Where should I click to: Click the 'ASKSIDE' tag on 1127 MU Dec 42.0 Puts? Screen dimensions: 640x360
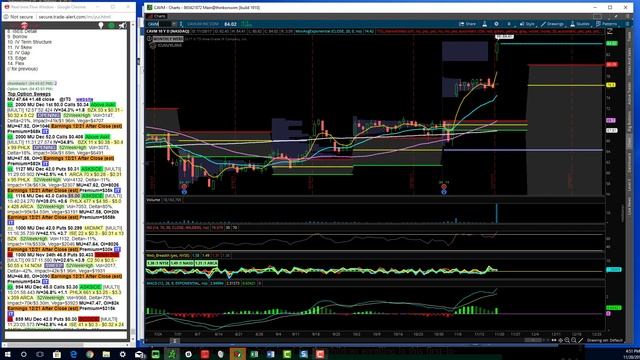91,169
